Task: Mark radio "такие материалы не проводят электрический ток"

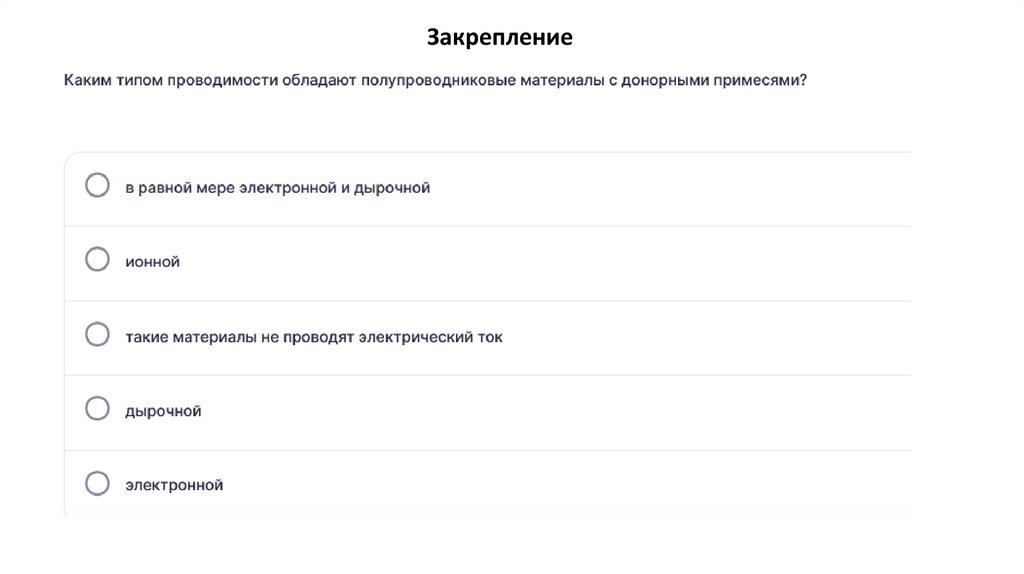Action: coord(97,335)
